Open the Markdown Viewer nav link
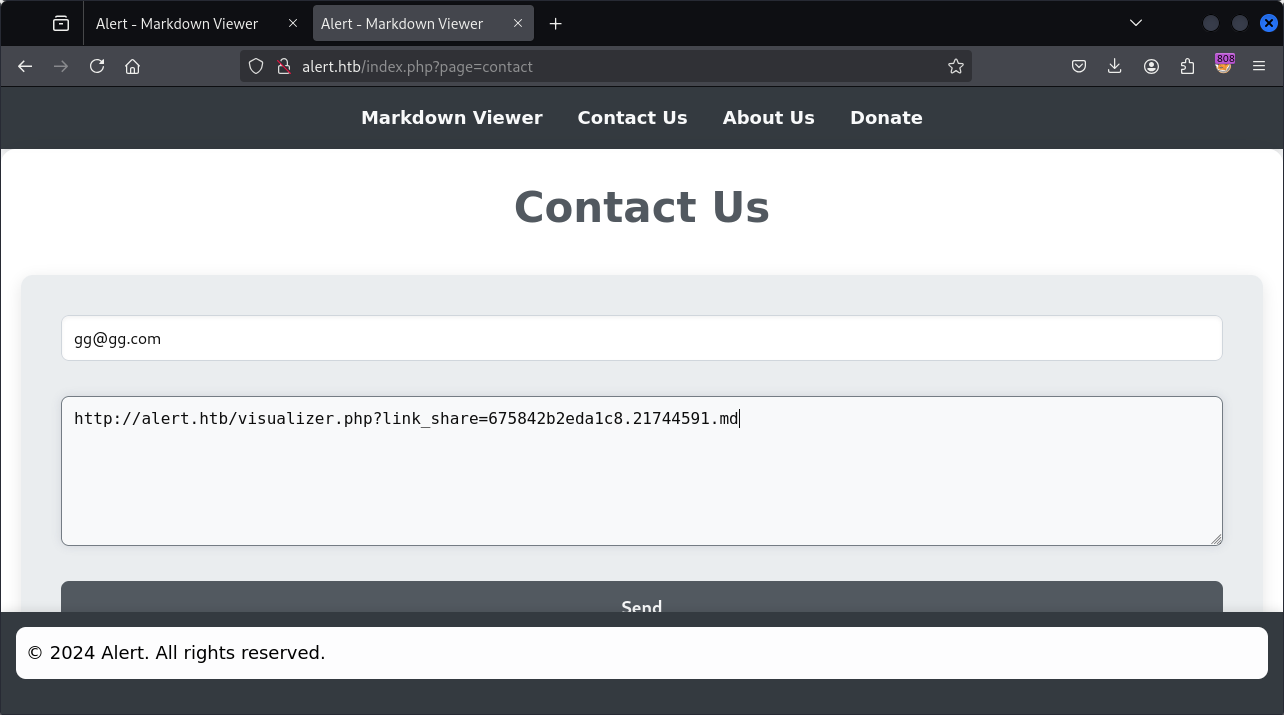 coord(451,118)
